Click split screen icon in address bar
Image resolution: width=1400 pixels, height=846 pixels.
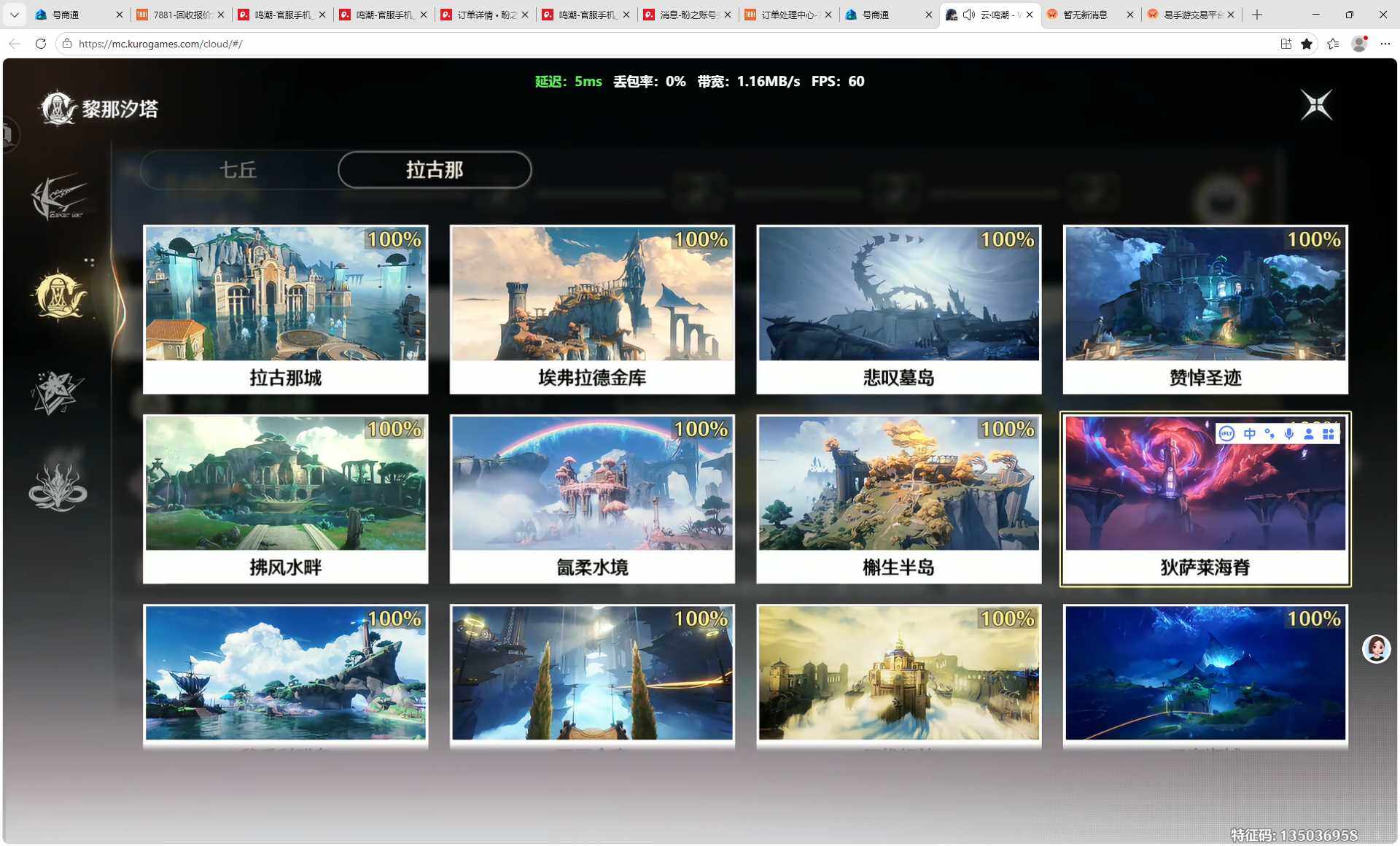pyautogui.click(x=1286, y=44)
